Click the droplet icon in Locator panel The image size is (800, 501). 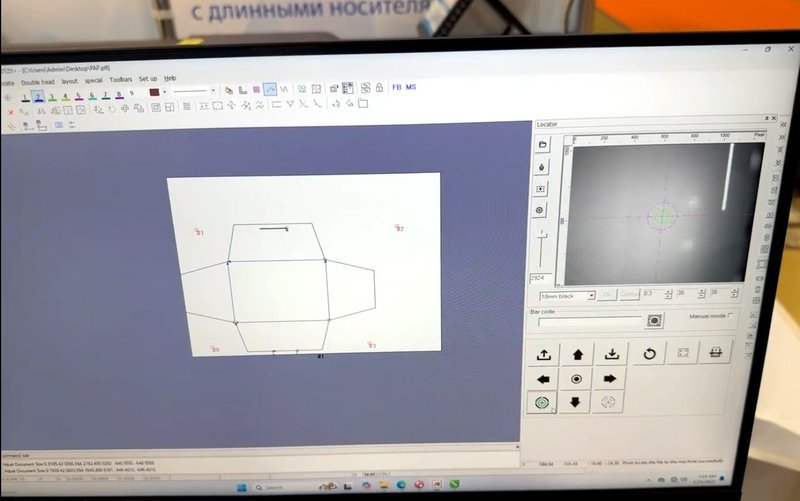click(541, 167)
